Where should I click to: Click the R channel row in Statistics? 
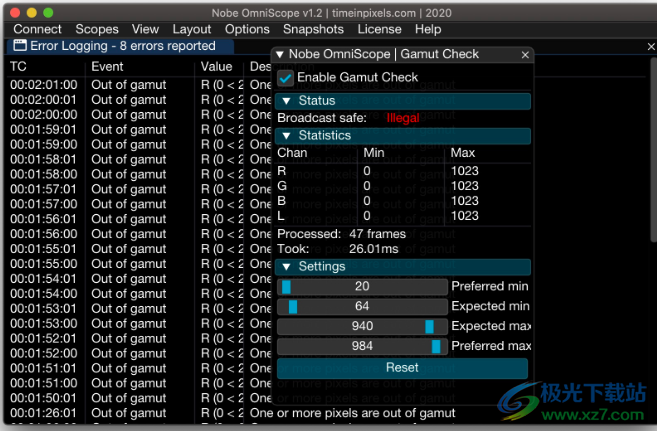403,171
